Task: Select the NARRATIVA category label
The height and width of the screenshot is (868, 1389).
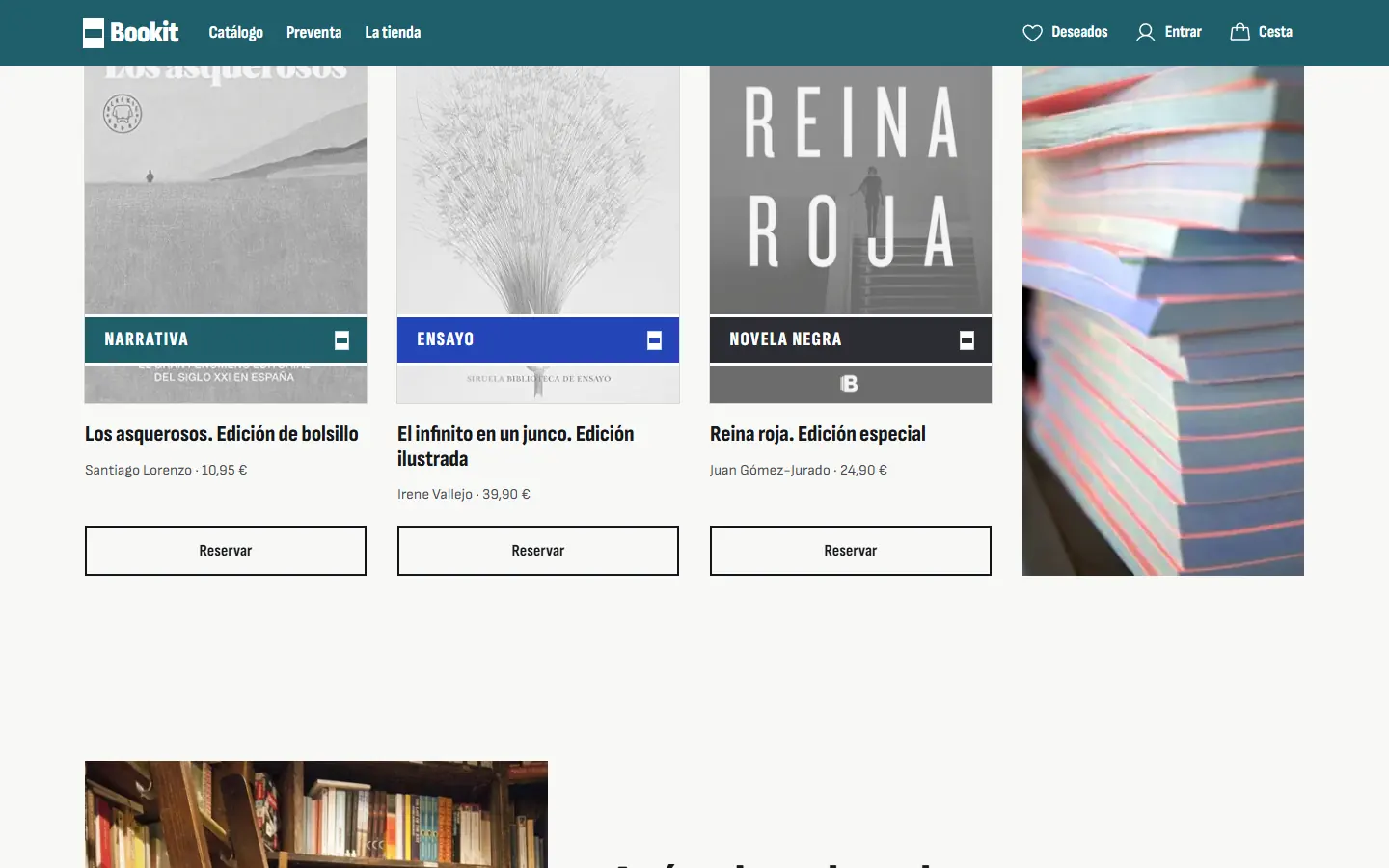Action: point(147,339)
